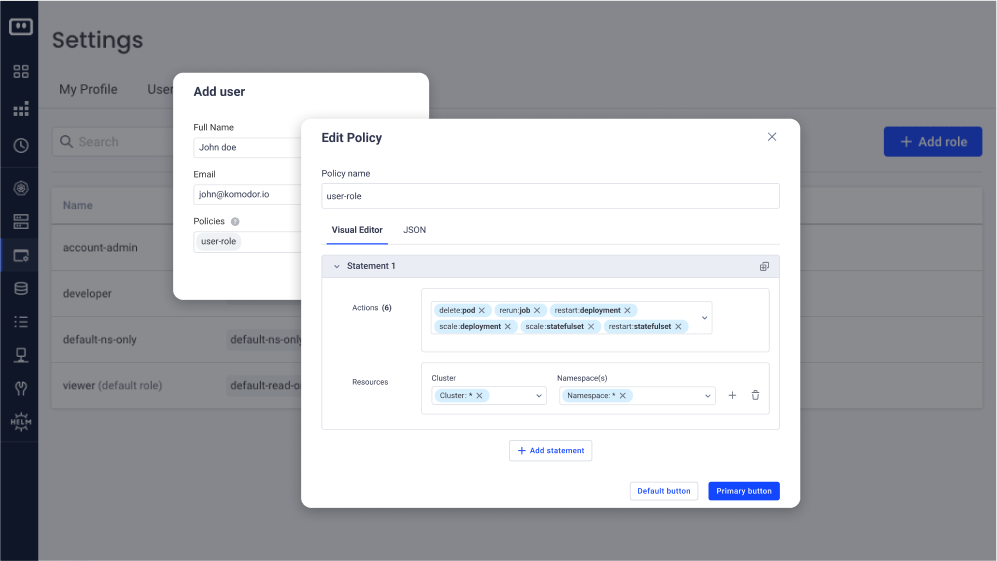
Task: Open the wrench tools sidebar icon
Action: click(x=21, y=388)
